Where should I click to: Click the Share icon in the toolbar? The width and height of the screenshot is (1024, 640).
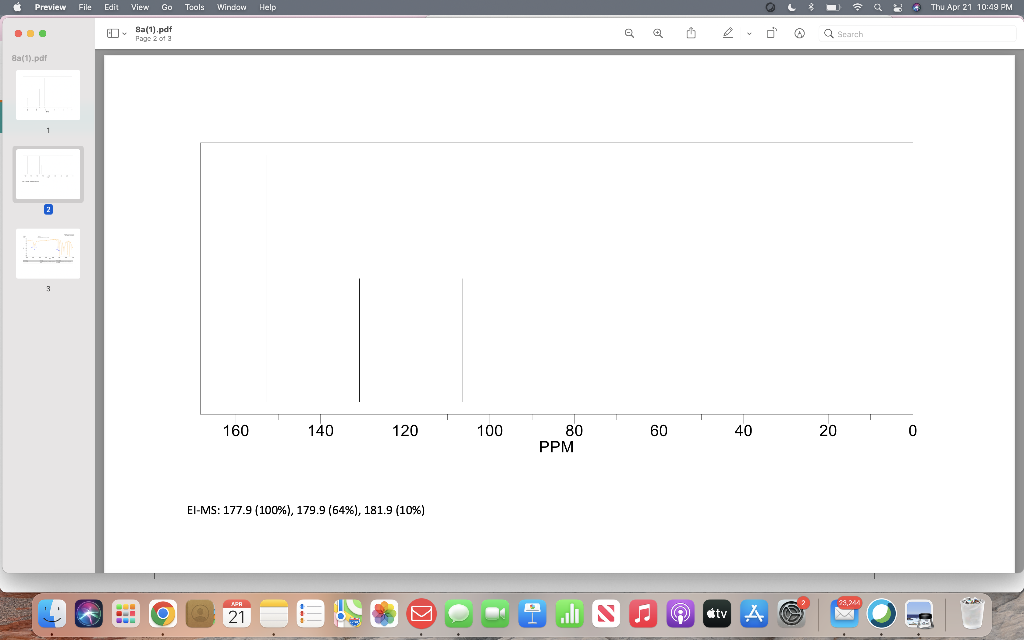(x=691, y=33)
